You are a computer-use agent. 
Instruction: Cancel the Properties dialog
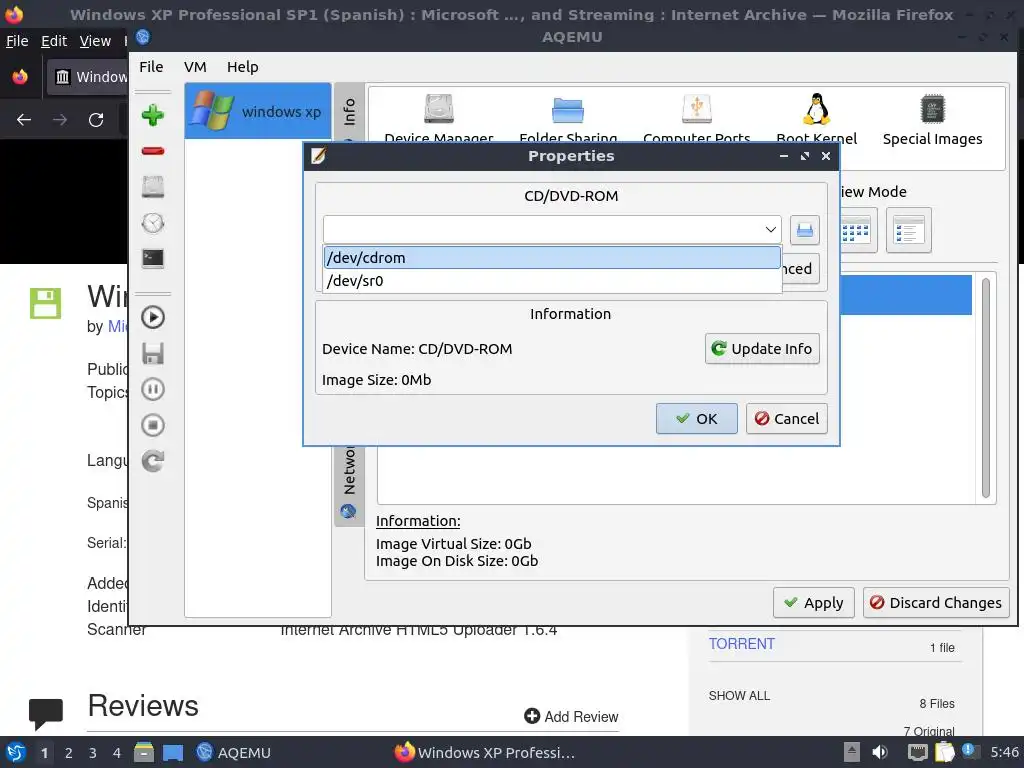point(787,419)
